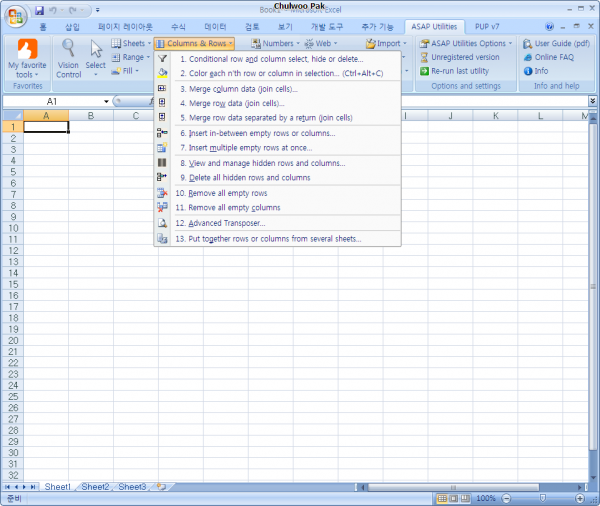Click the 100% zoom level button
Viewport: 600px width, 506px height.
pyautogui.click(x=486, y=498)
